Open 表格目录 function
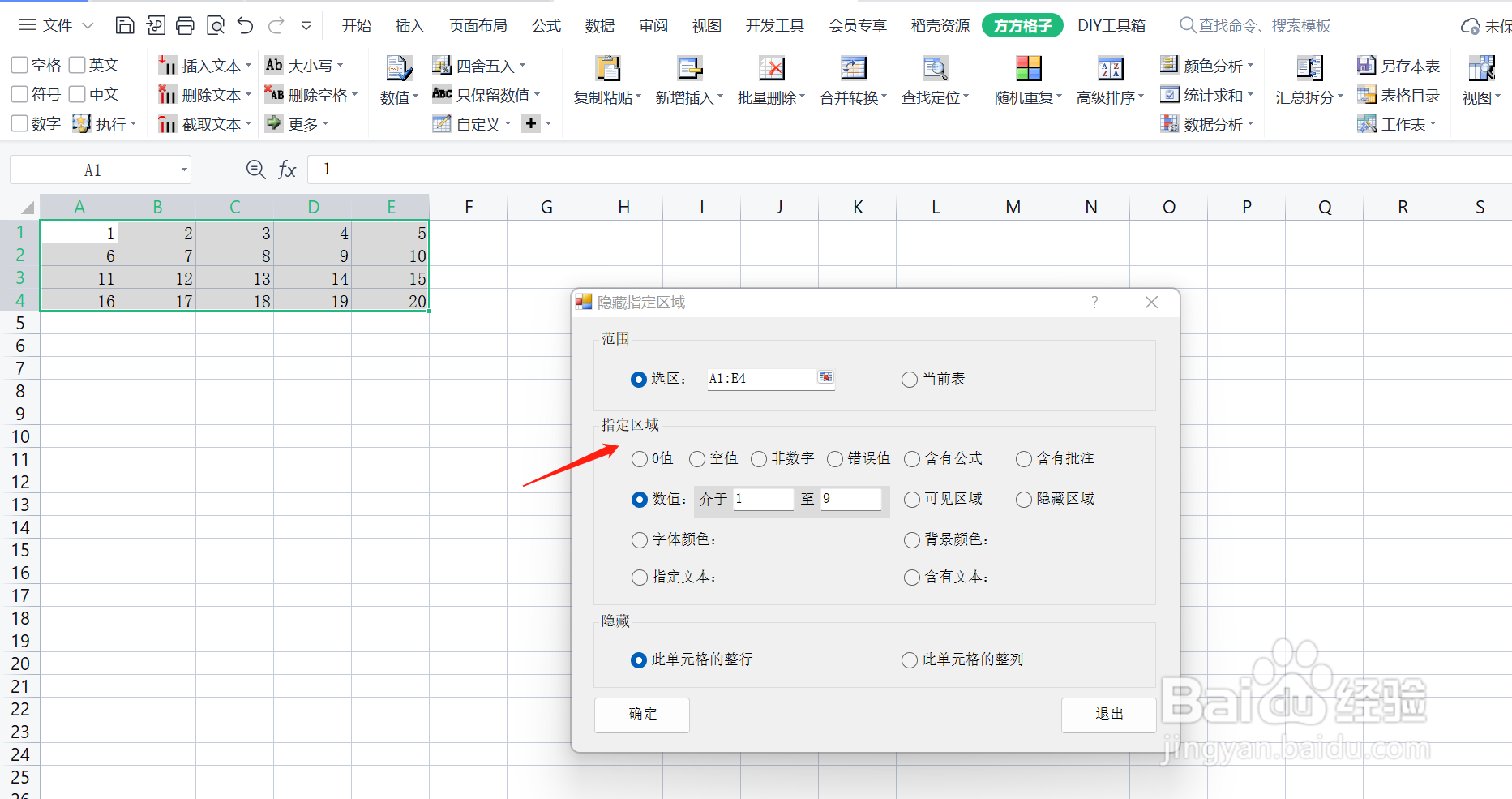The image size is (1512, 799). click(x=1398, y=94)
